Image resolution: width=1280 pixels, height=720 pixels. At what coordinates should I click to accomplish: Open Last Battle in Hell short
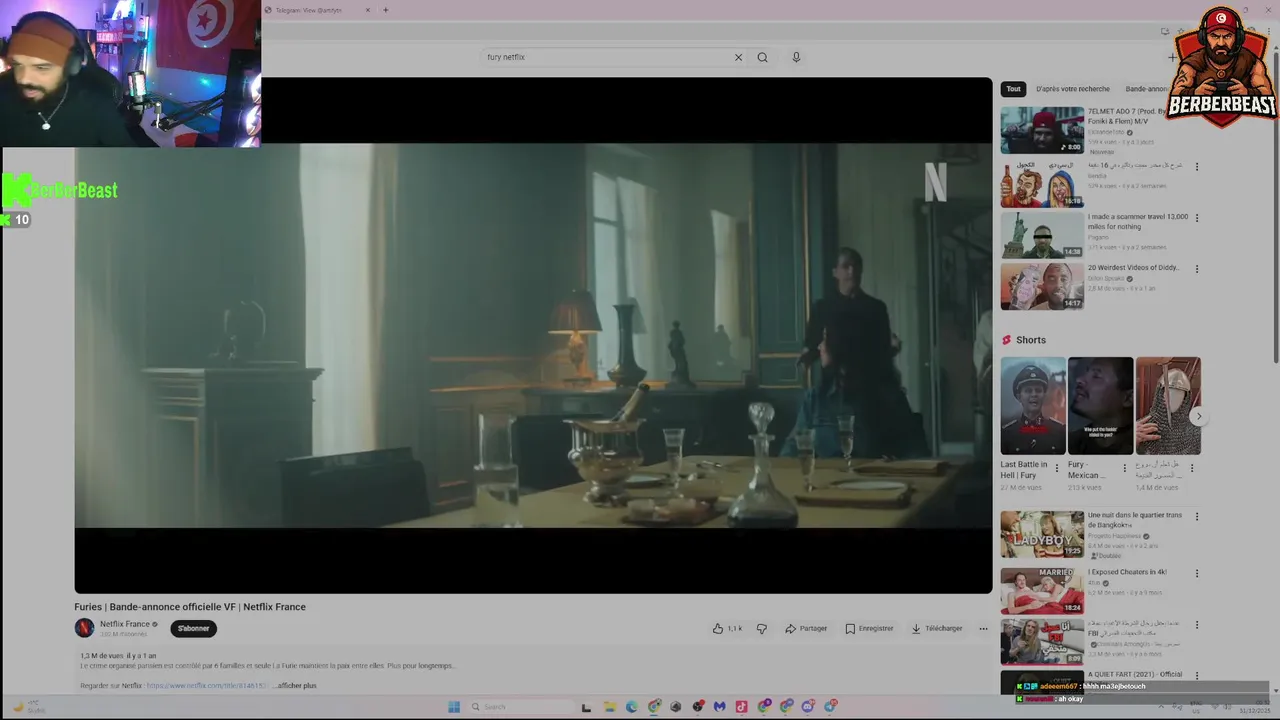tap(1033, 406)
